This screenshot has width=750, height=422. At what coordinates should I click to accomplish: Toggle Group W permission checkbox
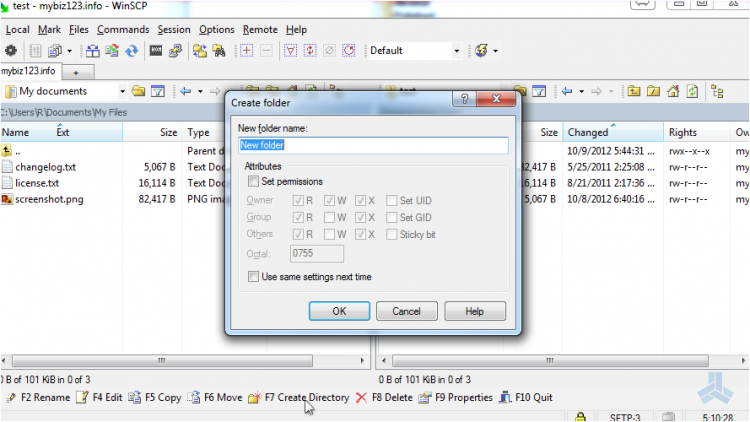329,218
